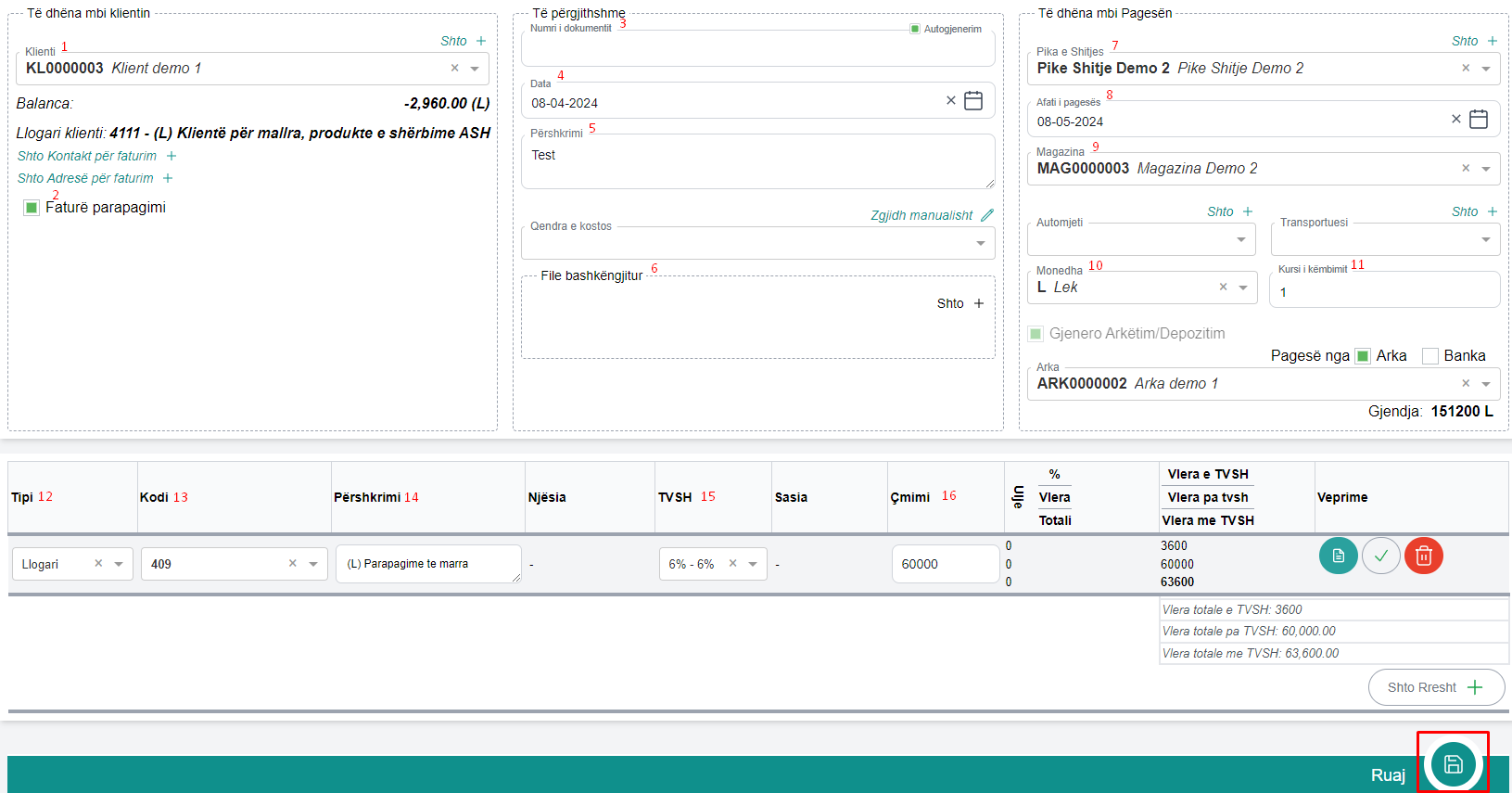The image size is (1512, 793).
Task: Expand the Qendra e kostos dropdown
Action: pyautogui.click(x=980, y=243)
